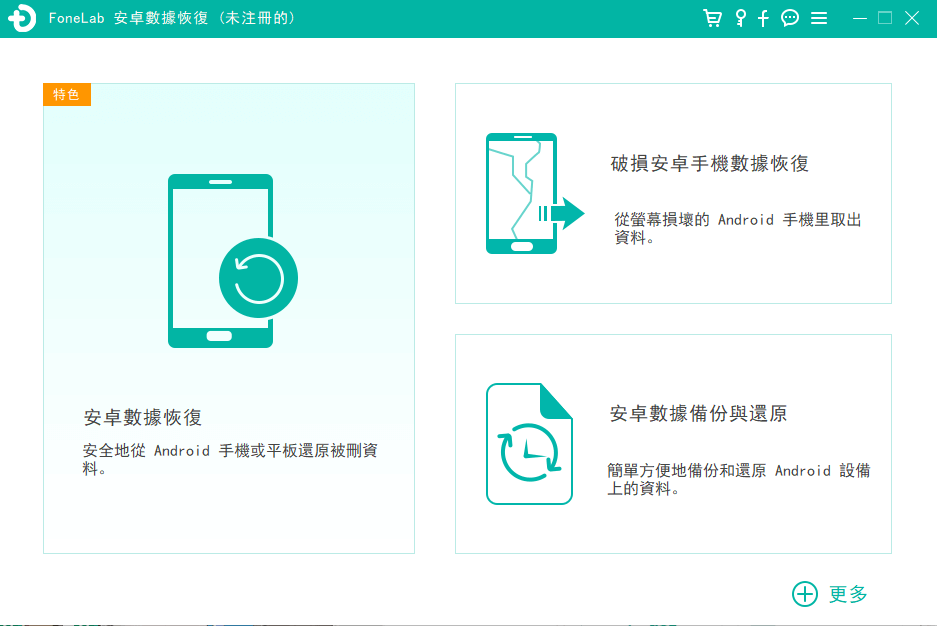The width and height of the screenshot is (937, 626).
Task: Click the backup file clock icon
Action: point(529,444)
